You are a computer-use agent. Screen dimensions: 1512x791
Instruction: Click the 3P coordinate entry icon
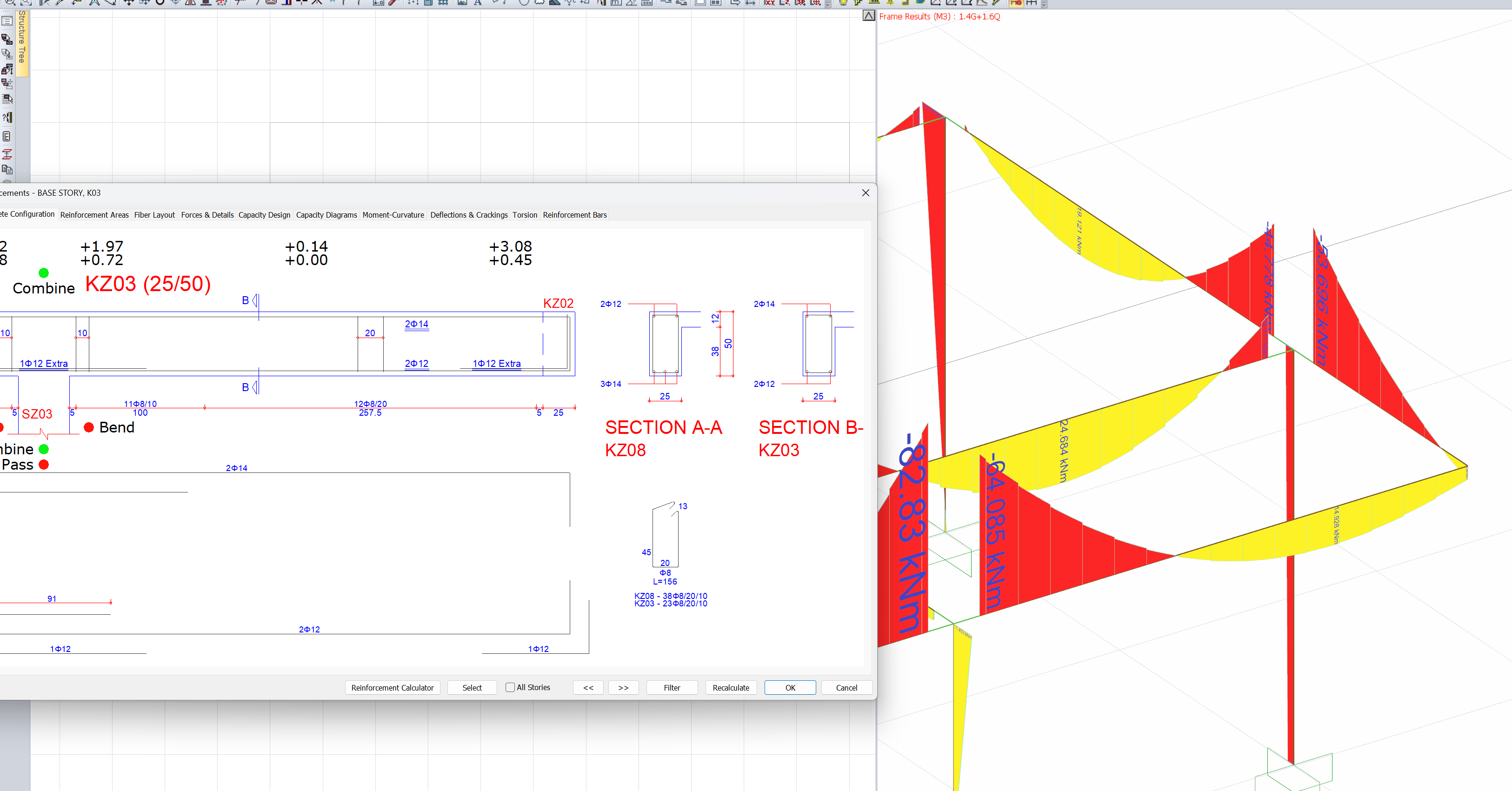pos(800,4)
